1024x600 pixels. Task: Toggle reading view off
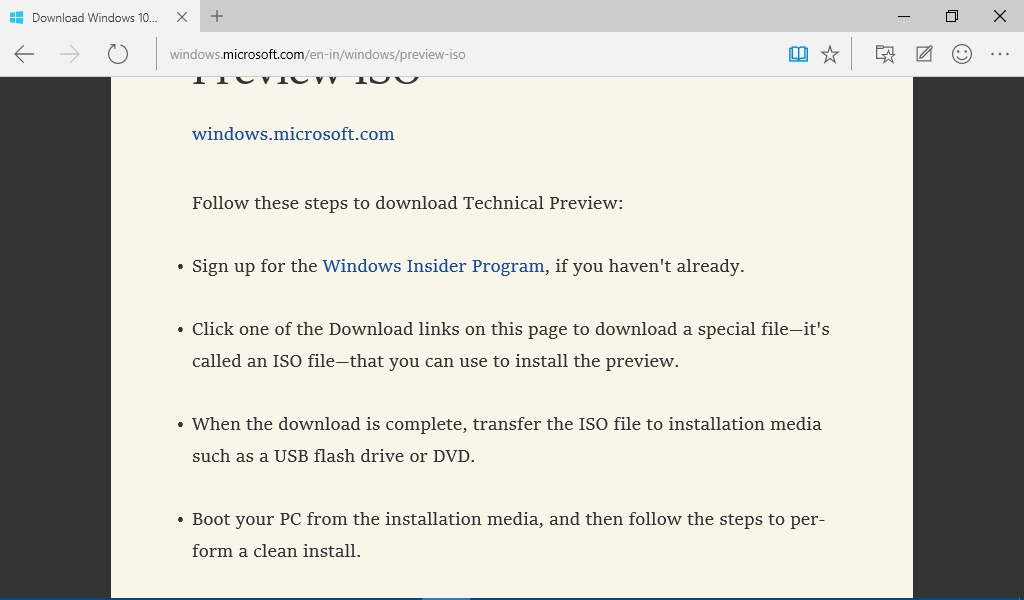pos(798,54)
